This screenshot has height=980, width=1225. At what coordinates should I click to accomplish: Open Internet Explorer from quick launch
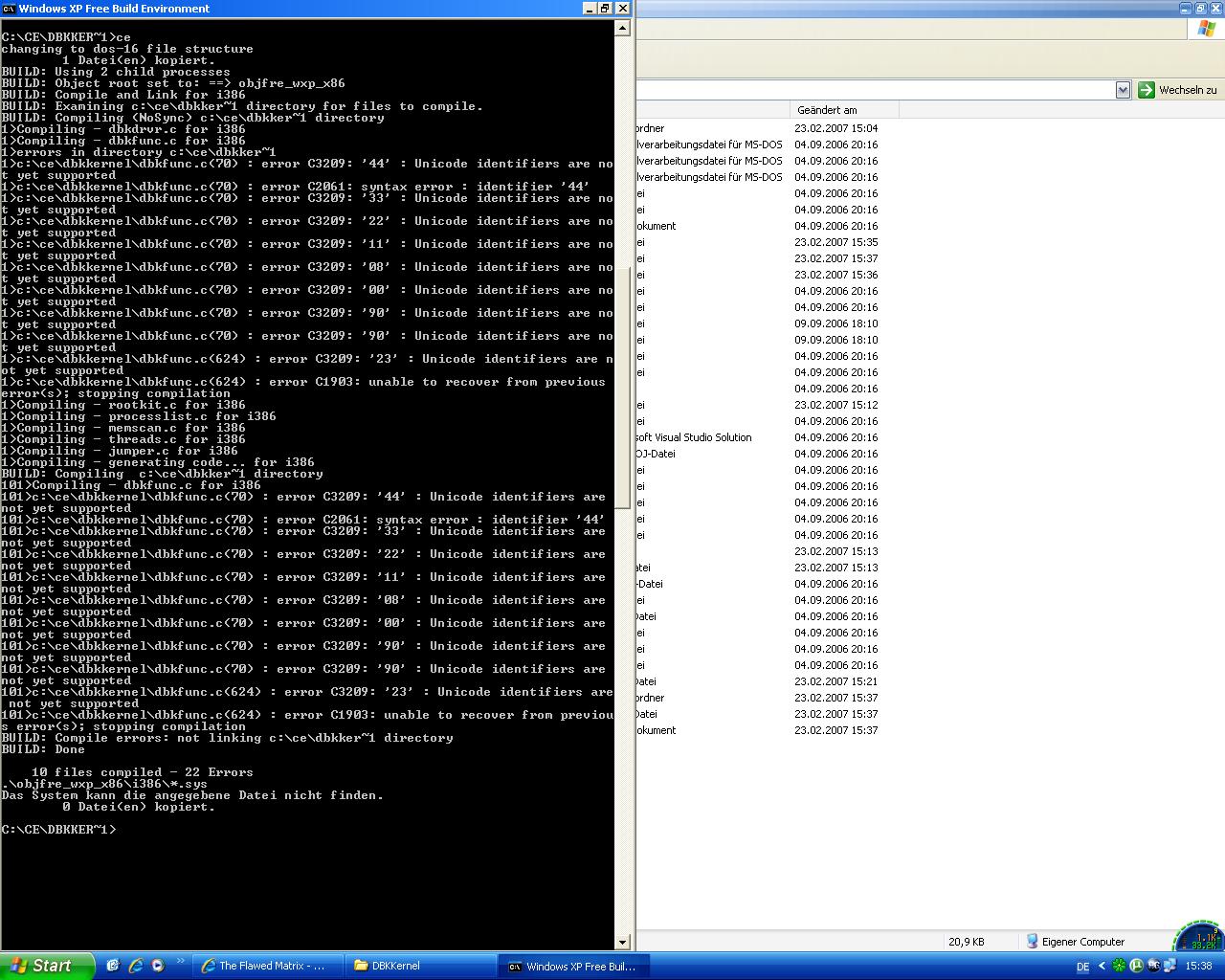click(135, 966)
